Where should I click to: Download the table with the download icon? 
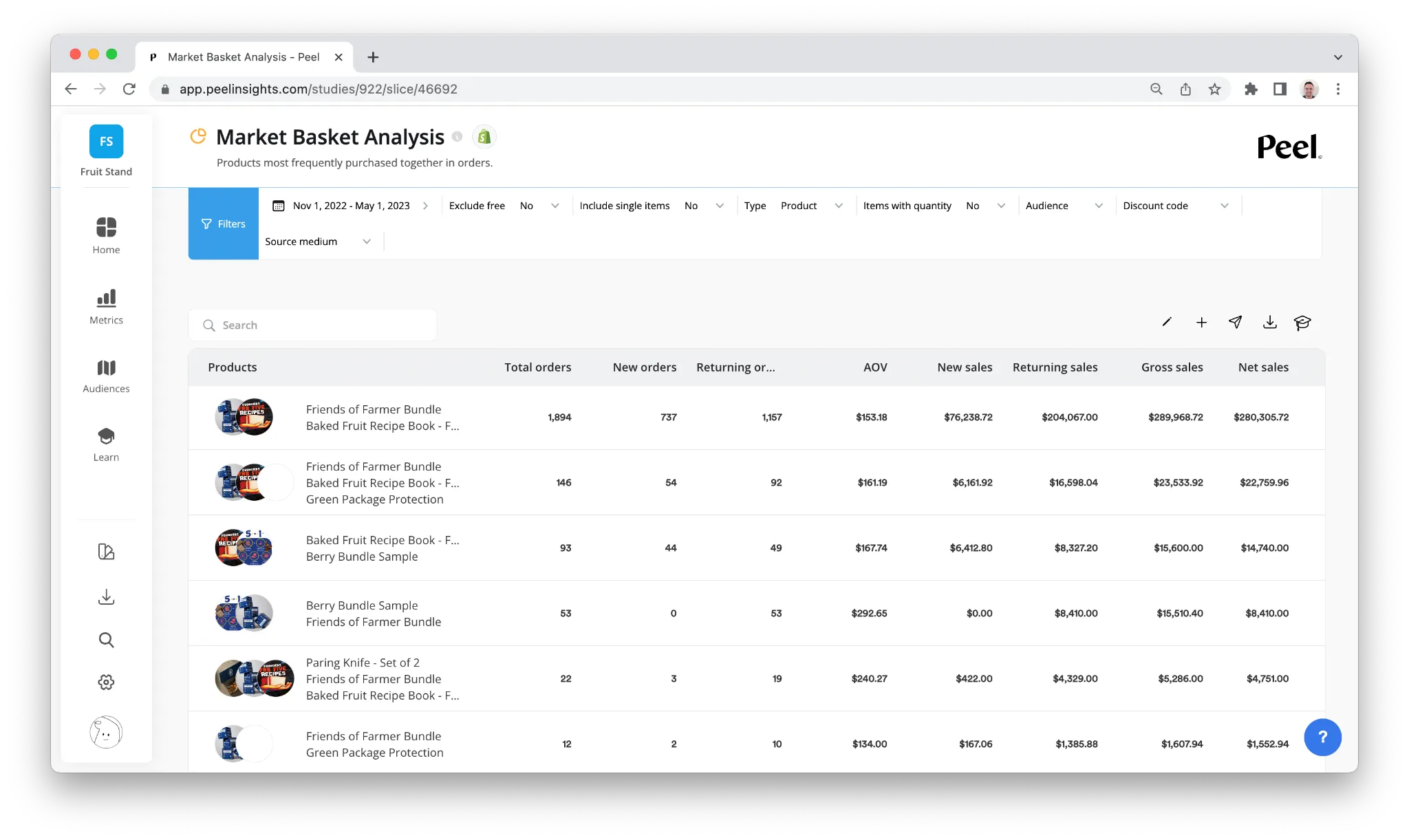(1270, 322)
